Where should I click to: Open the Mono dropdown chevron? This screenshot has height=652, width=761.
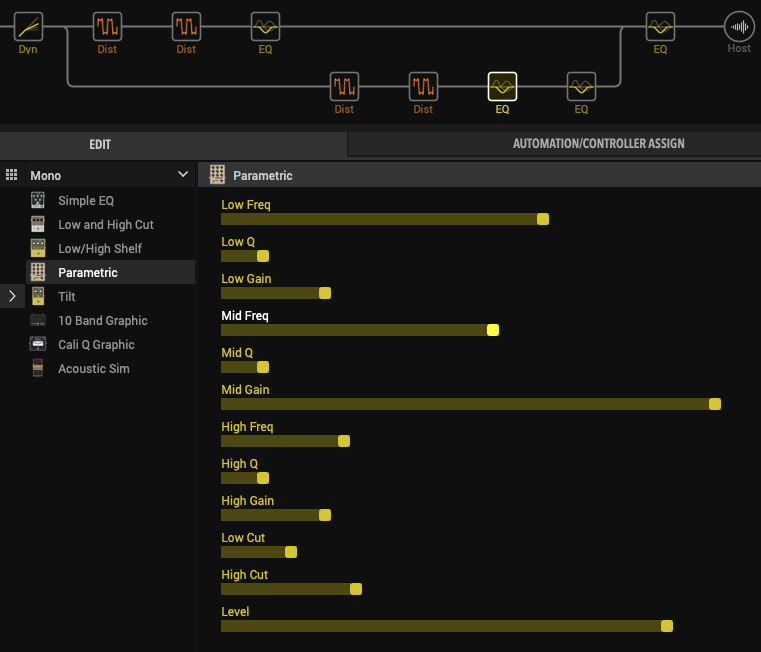pyautogui.click(x=182, y=175)
